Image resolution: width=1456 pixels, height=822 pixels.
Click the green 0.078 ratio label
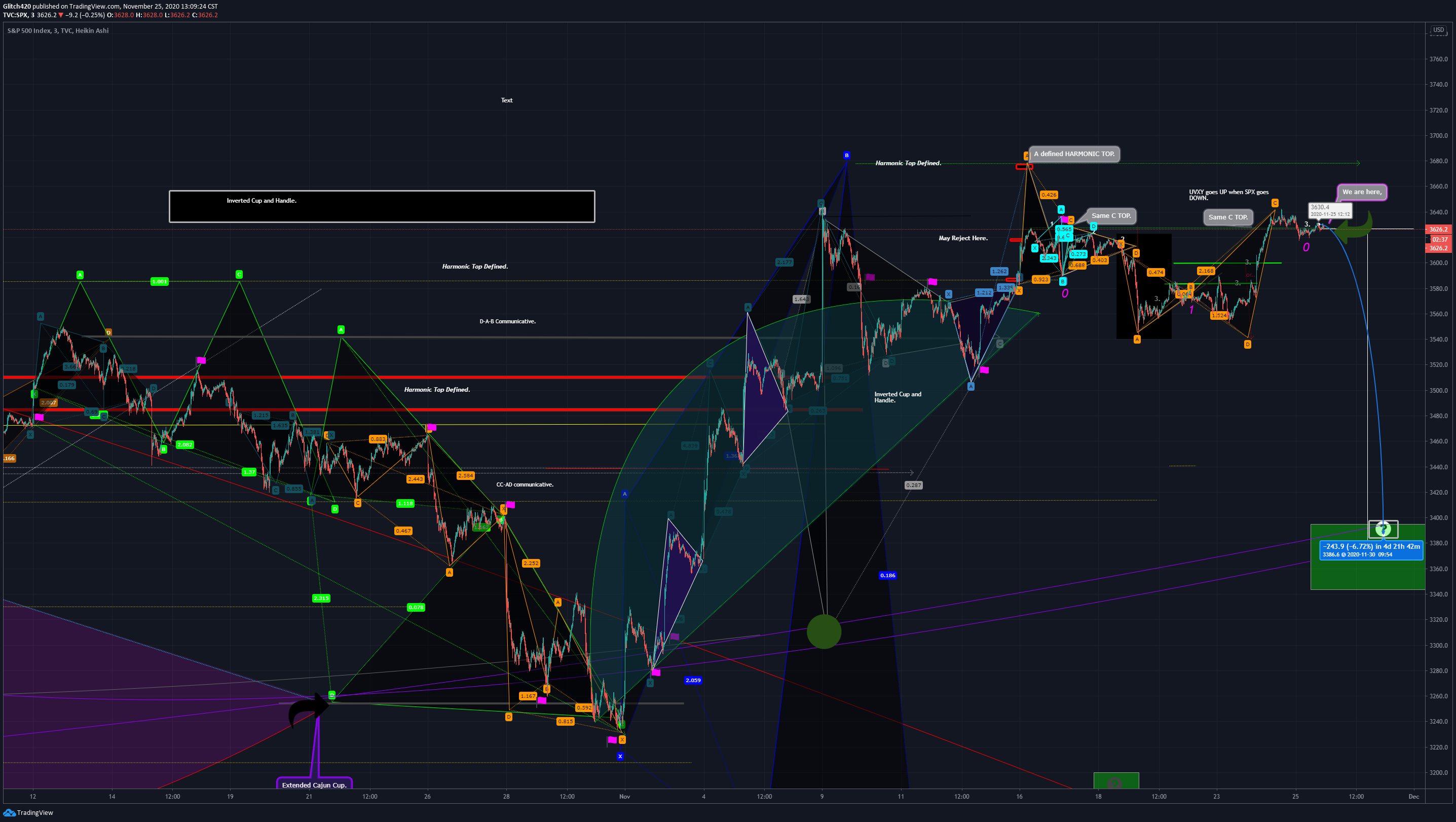coord(416,608)
